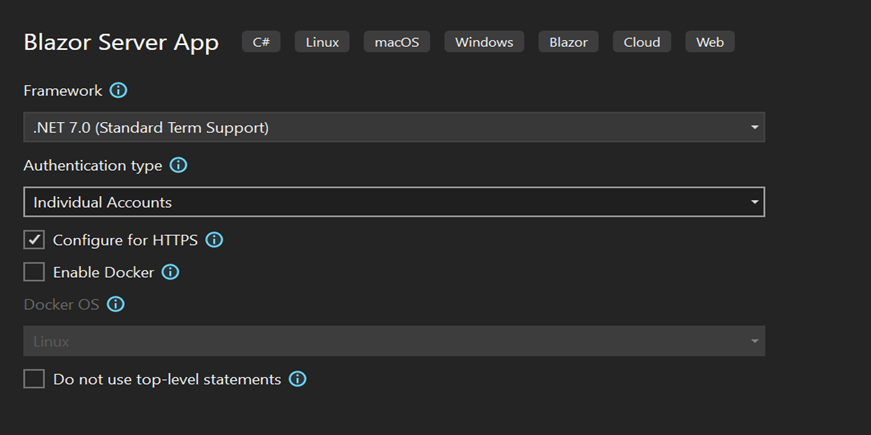Viewport: 871px width, 435px height.
Task: Click info icon beside Configure for HTTPS
Action: tap(214, 240)
